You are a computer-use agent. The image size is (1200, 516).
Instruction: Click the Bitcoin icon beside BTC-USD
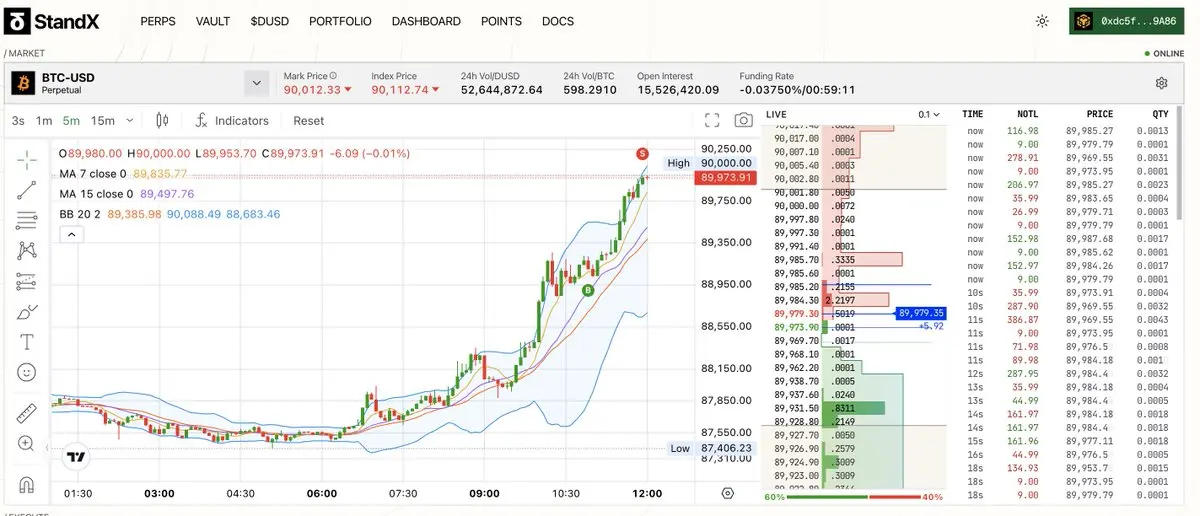[x=23, y=83]
